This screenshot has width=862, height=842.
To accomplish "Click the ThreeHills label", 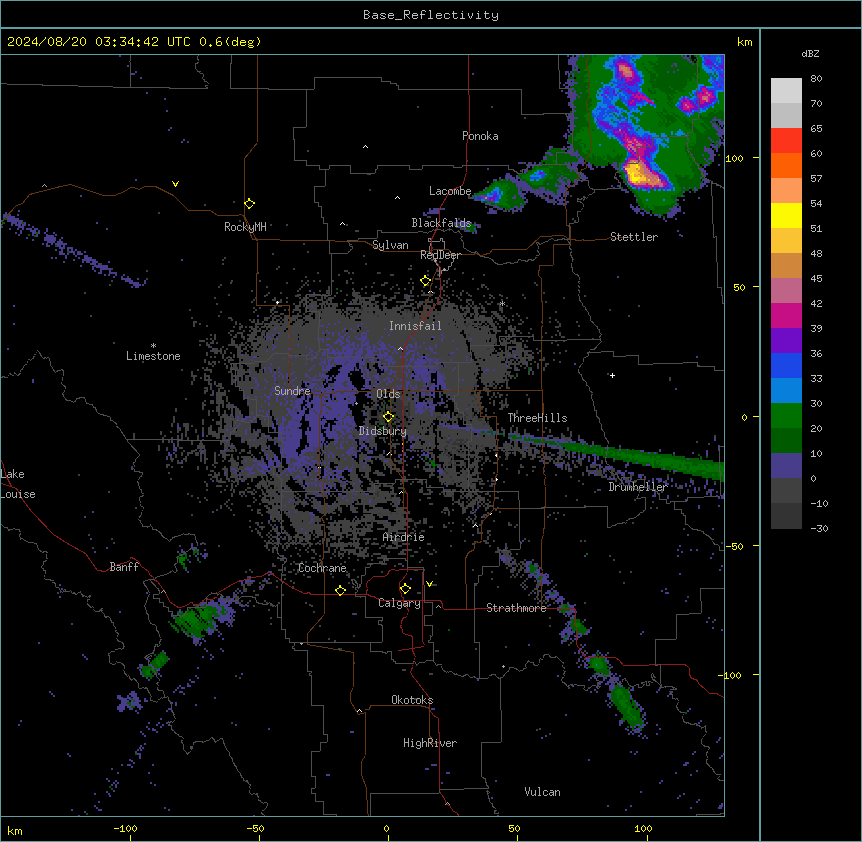I will (537, 418).
